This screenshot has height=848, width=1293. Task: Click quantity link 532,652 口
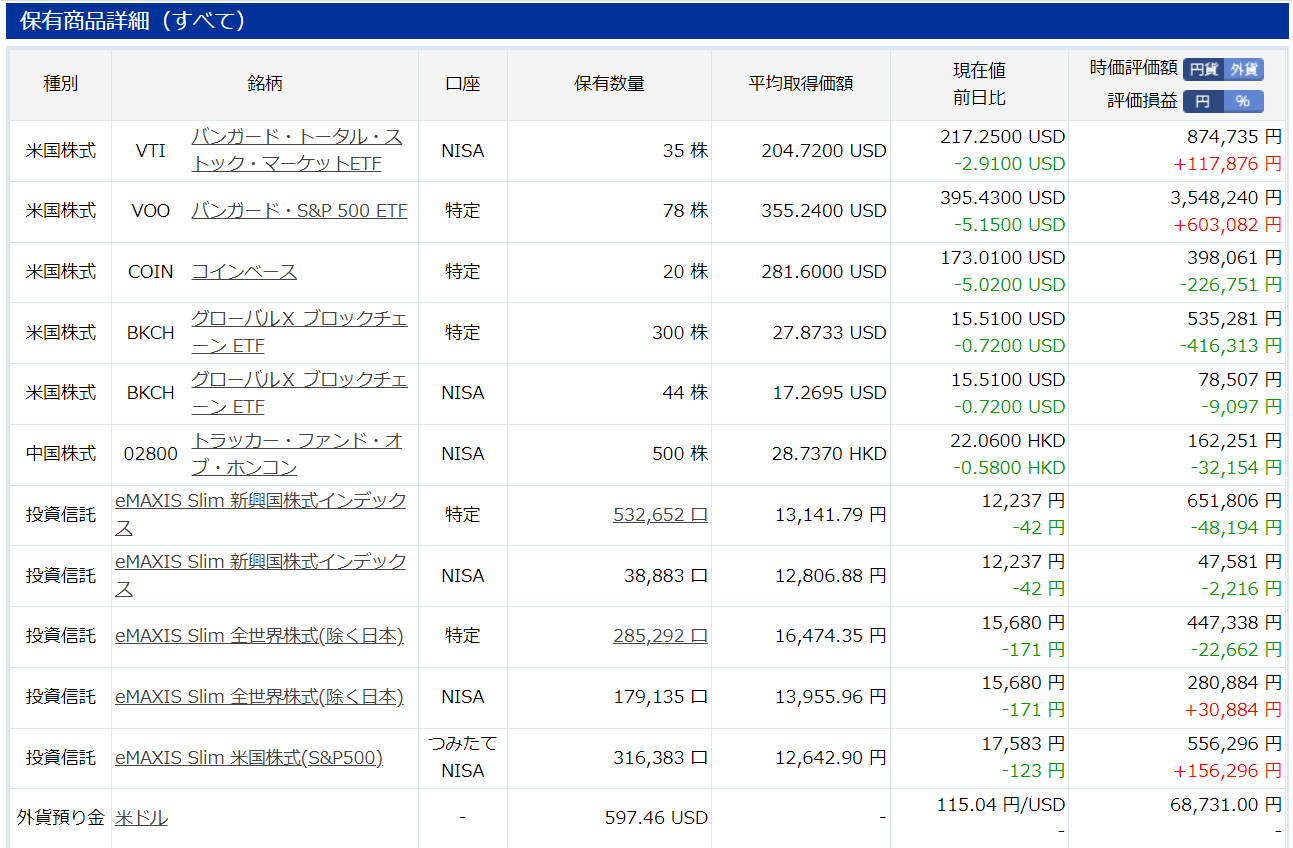click(660, 514)
